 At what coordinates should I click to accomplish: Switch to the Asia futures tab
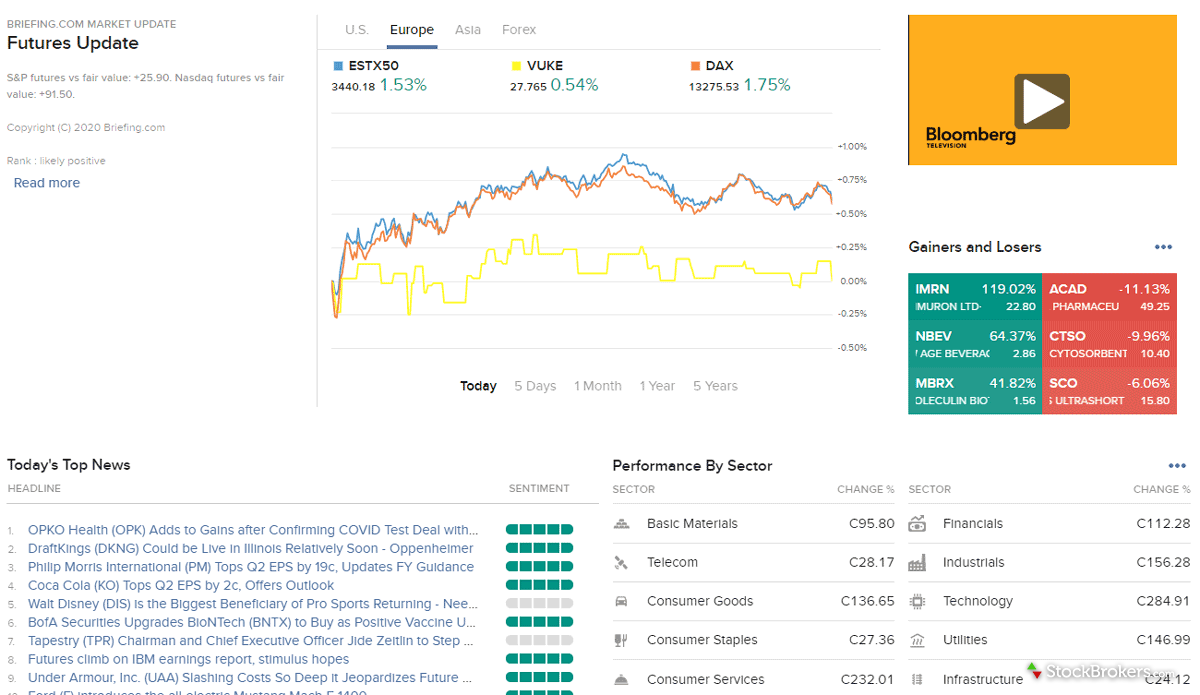pyautogui.click(x=468, y=29)
